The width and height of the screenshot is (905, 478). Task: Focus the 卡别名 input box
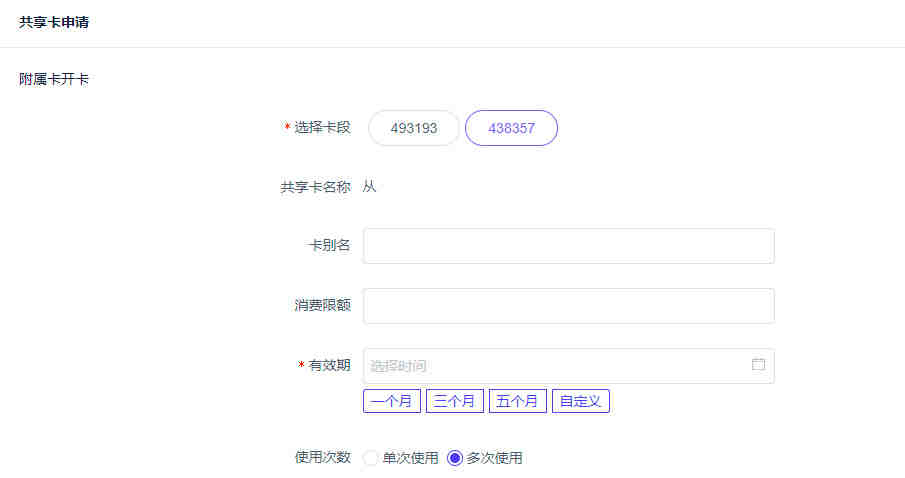(568, 246)
